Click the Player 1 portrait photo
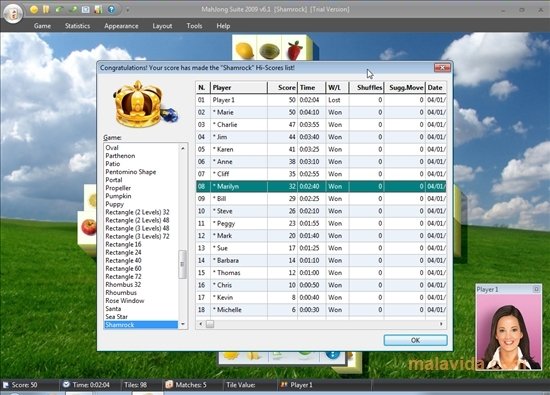The width and height of the screenshot is (550, 395). click(508, 332)
